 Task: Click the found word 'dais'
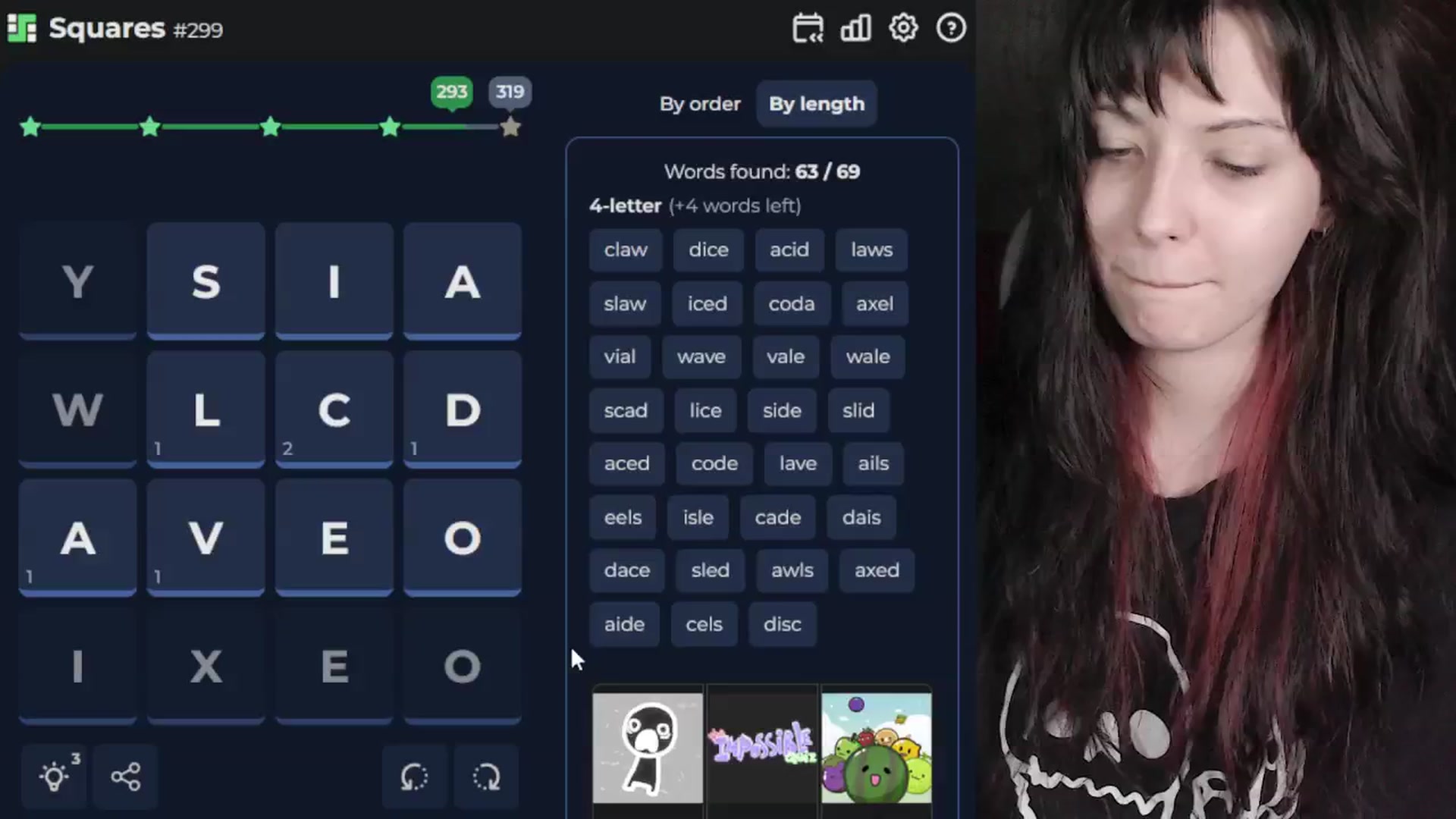coord(861,518)
